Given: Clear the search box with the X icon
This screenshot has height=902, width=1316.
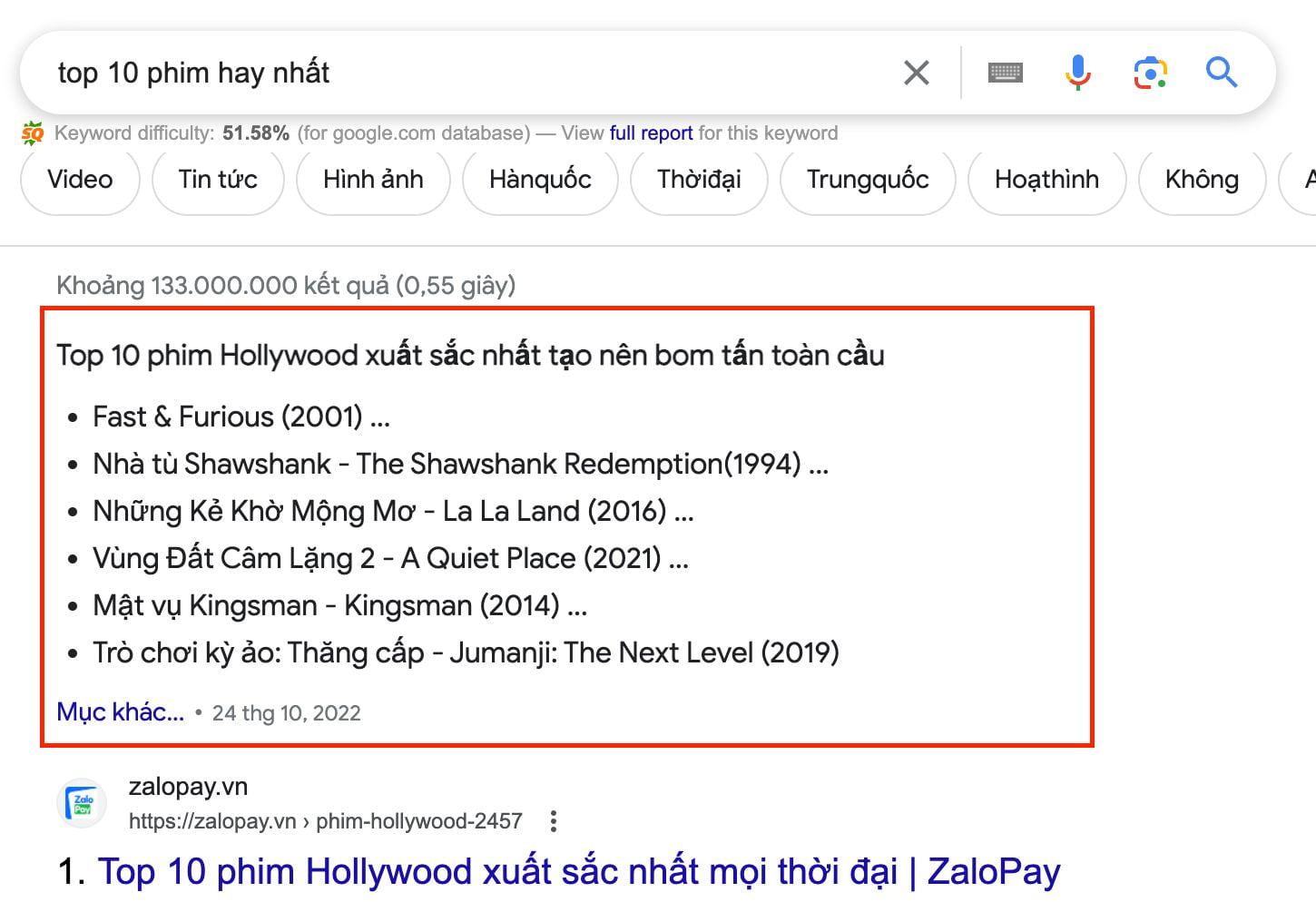Looking at the screenshot, I should (x=917, y=73).
